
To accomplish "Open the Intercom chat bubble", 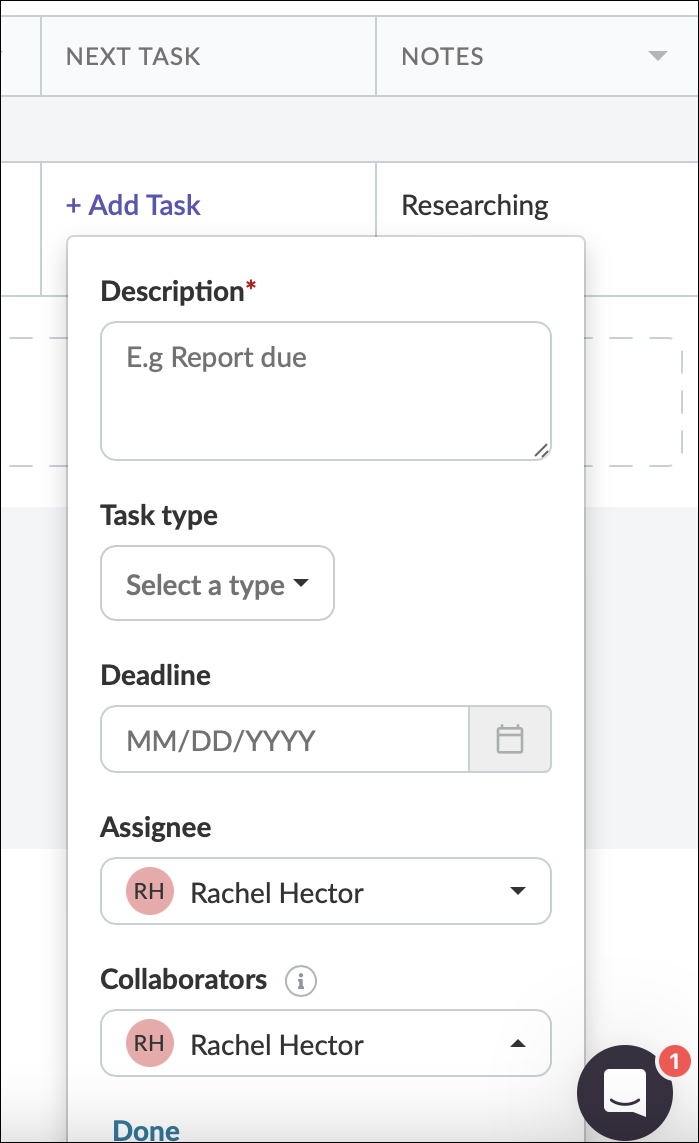I will pos(624,1092).
